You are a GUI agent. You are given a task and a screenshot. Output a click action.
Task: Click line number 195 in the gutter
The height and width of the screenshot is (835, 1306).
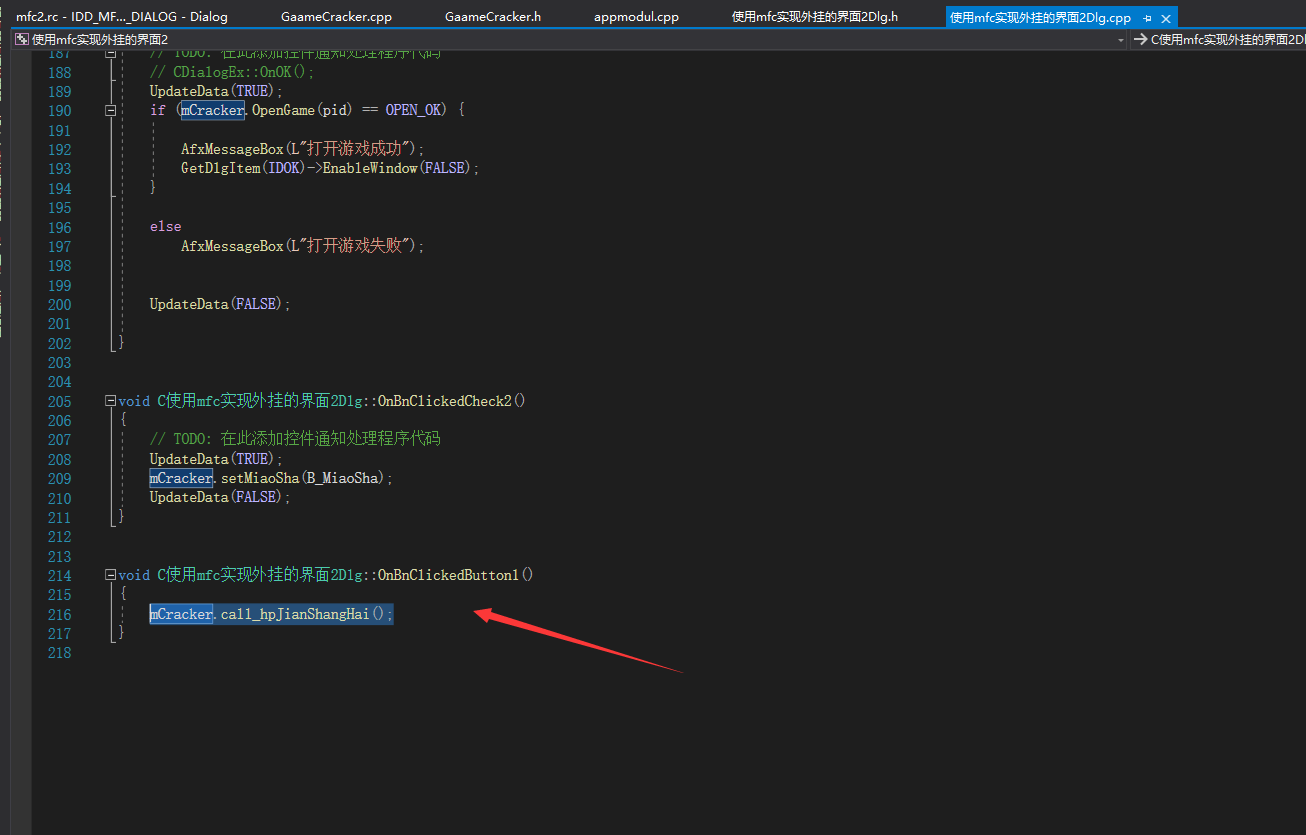tap(60, 208)
